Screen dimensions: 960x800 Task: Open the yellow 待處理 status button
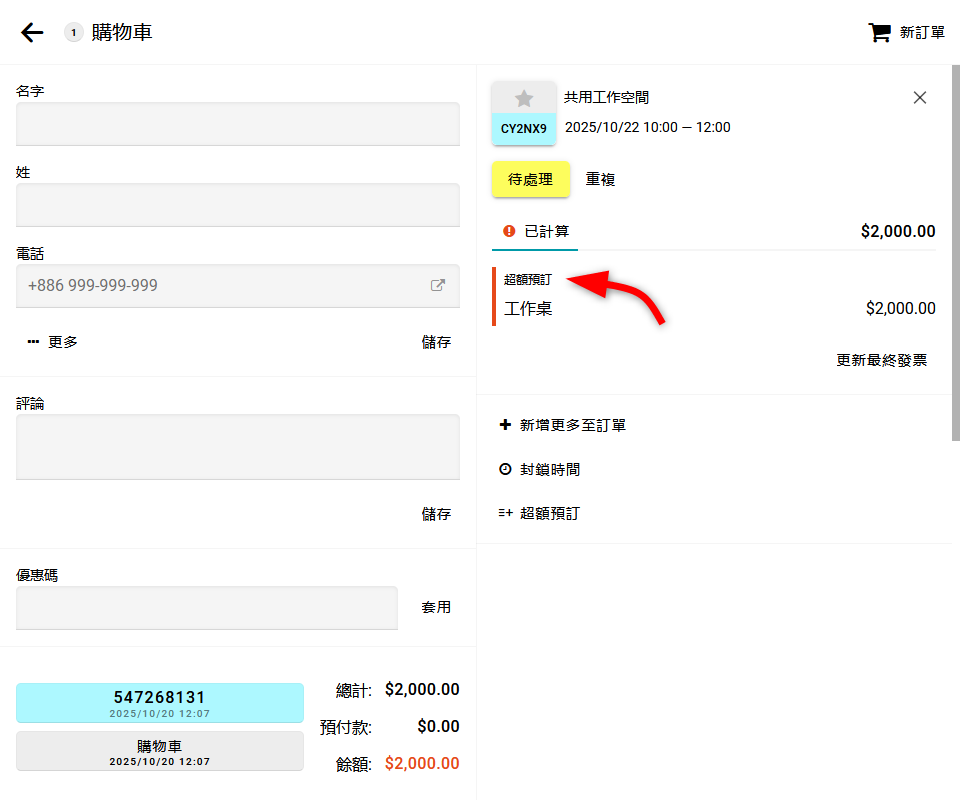point(530,180)
